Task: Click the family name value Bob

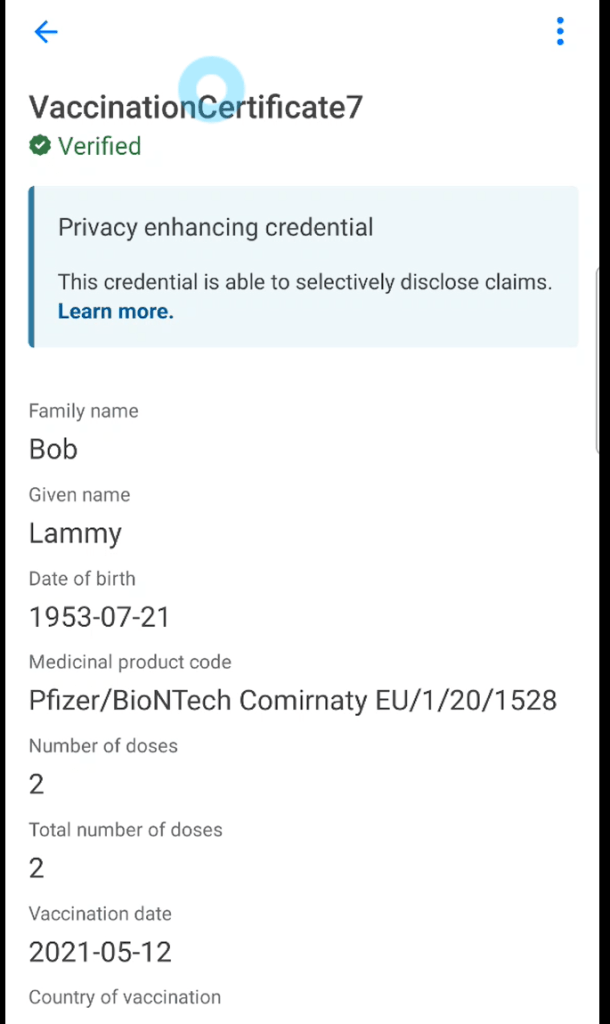Action: [x=53, y=449]
